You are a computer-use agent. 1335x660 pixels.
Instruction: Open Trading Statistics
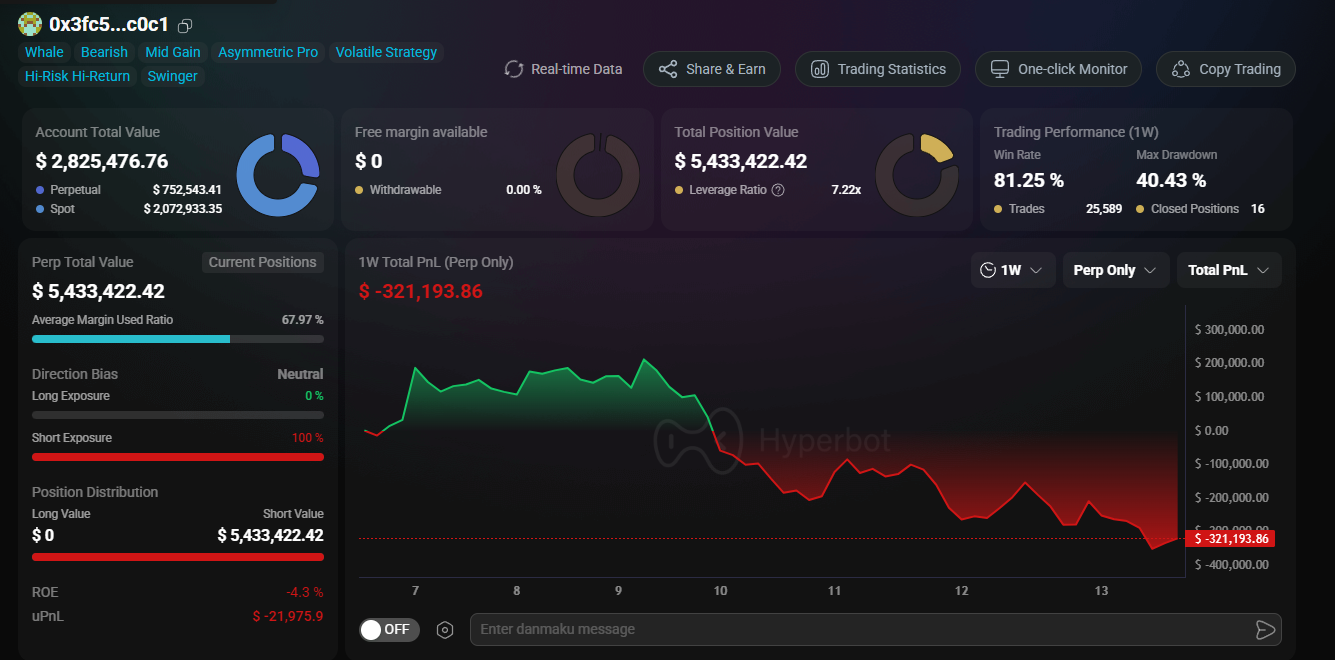[x=877, y=69]
